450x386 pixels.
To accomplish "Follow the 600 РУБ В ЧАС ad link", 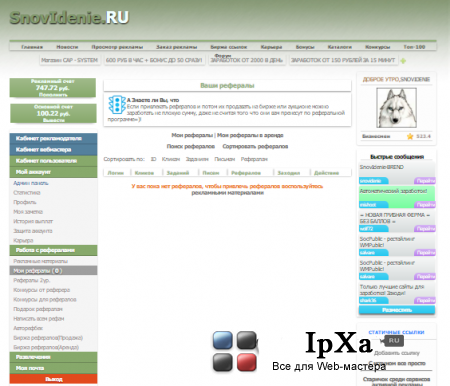I will [154, 60].
